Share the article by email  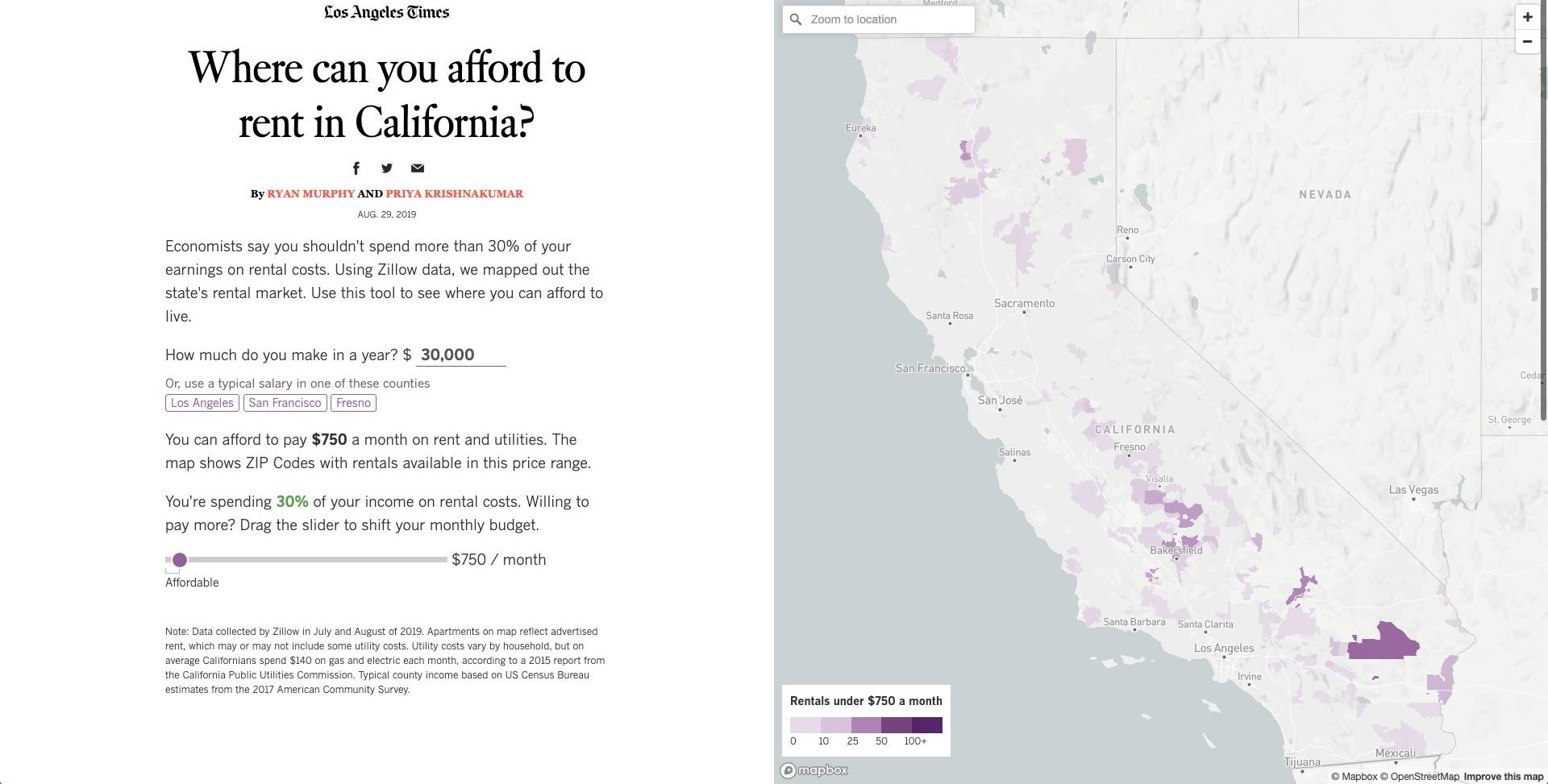tap(417, 168)
